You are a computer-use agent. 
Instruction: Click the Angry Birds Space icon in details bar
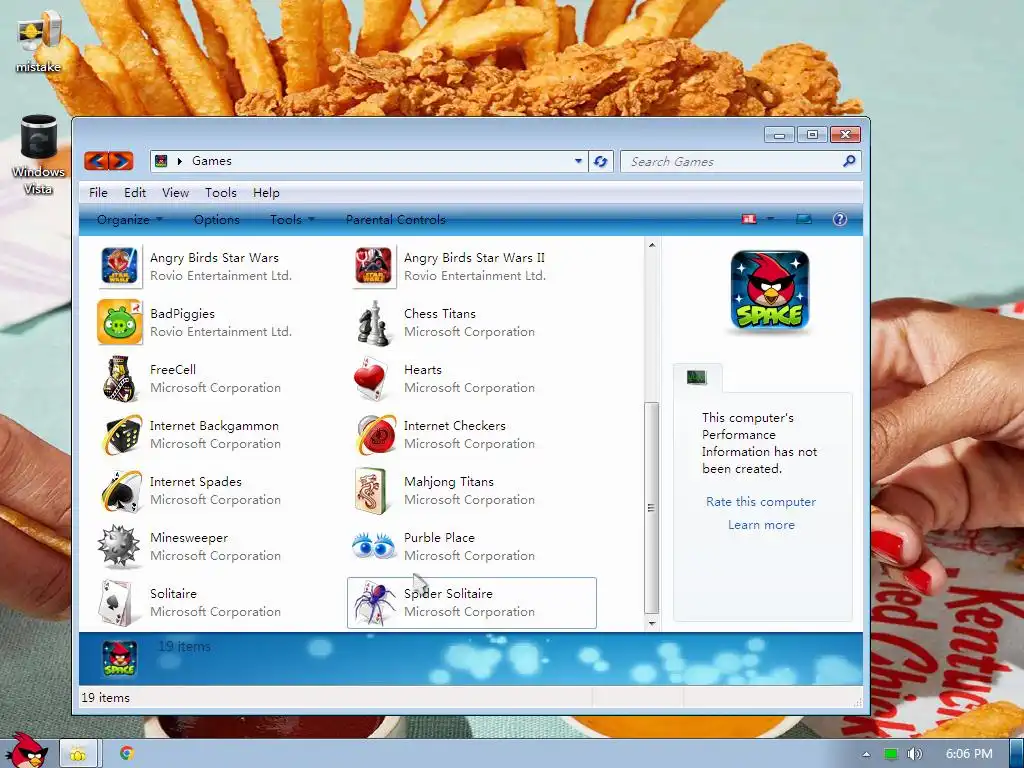pos(120,658)
